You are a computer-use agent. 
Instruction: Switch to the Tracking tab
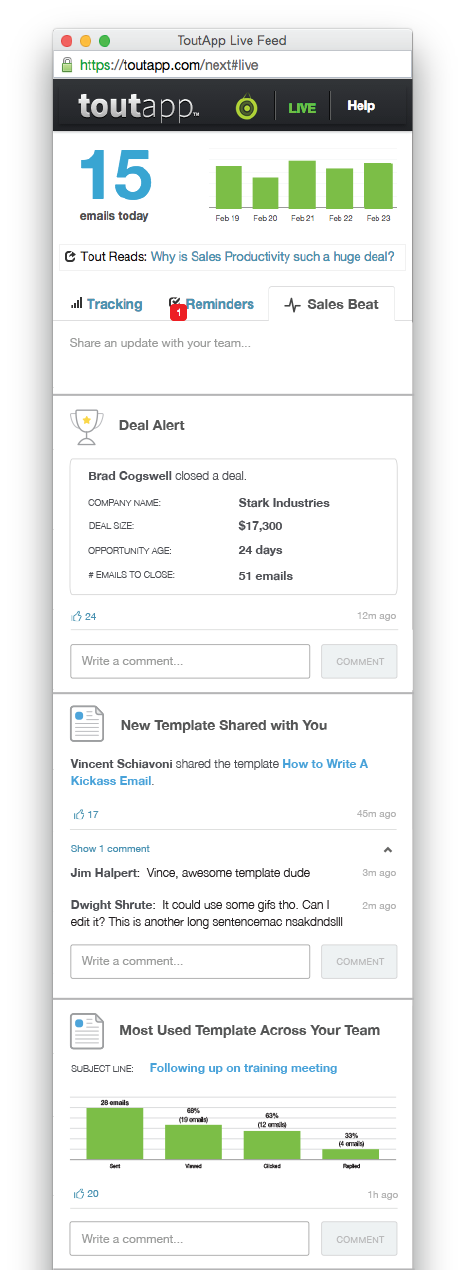click(106, 304)
